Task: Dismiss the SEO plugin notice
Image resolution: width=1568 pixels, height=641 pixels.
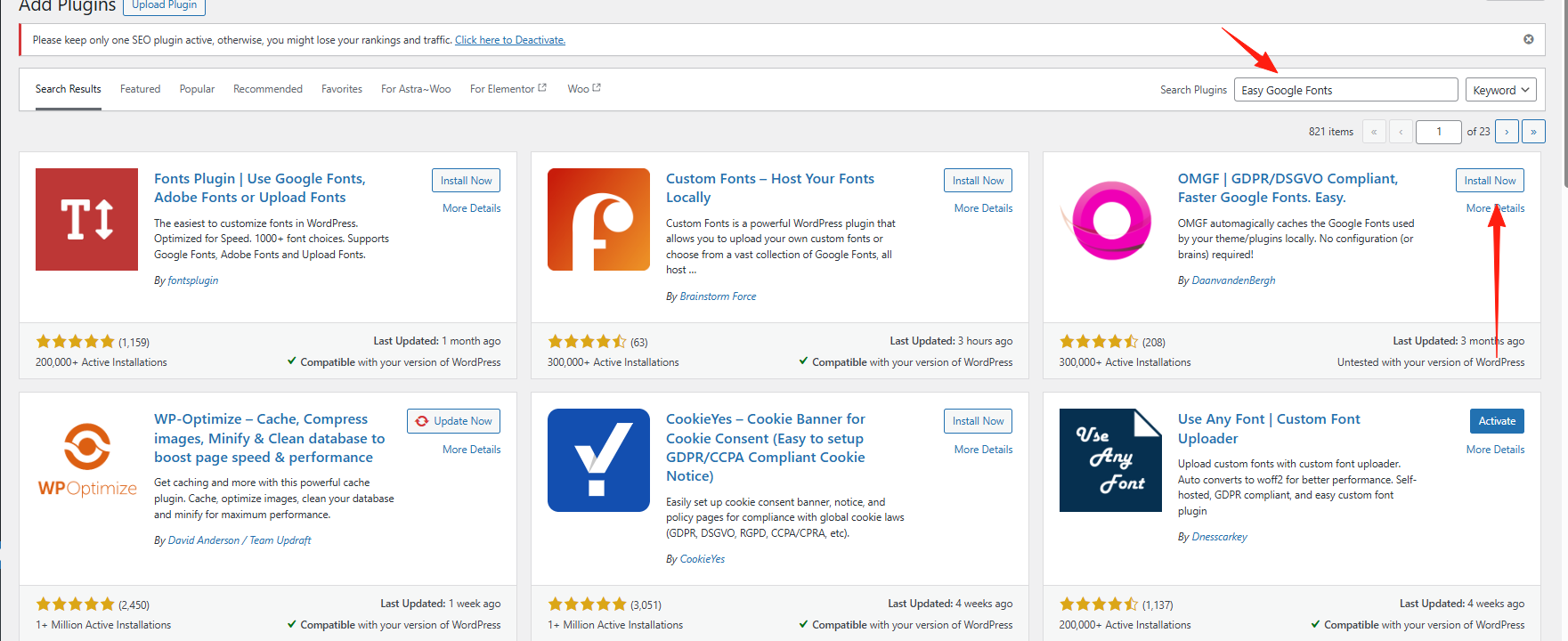Action: [x=1528, y=39]
